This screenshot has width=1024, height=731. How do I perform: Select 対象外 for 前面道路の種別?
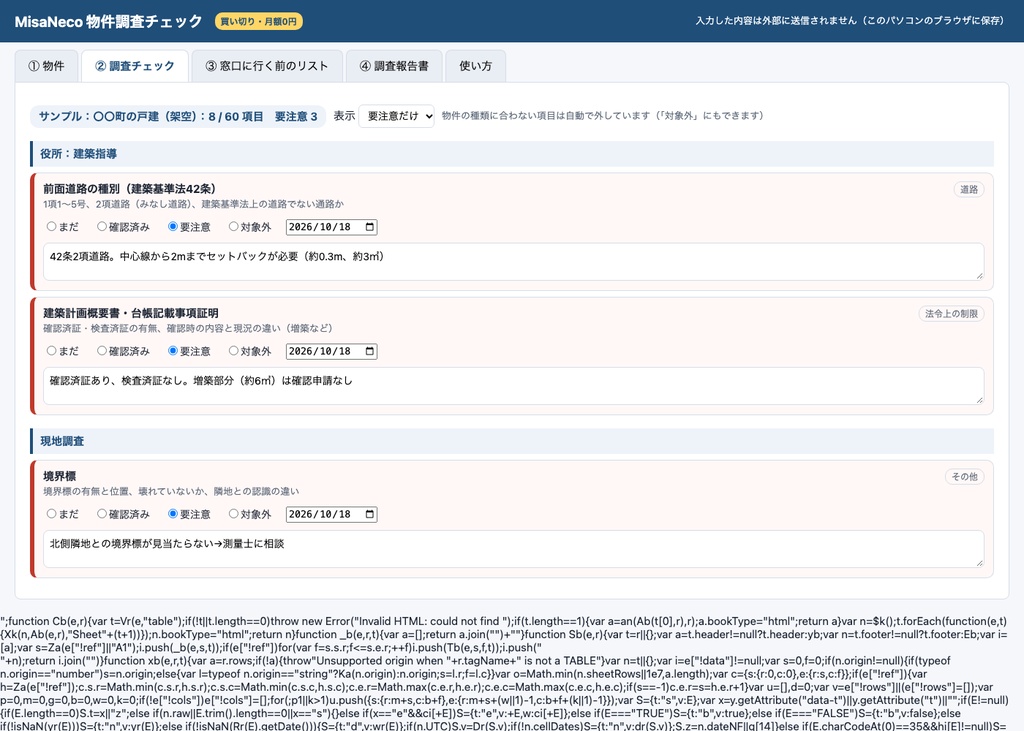pyautogui.click(x=233, y=227)
